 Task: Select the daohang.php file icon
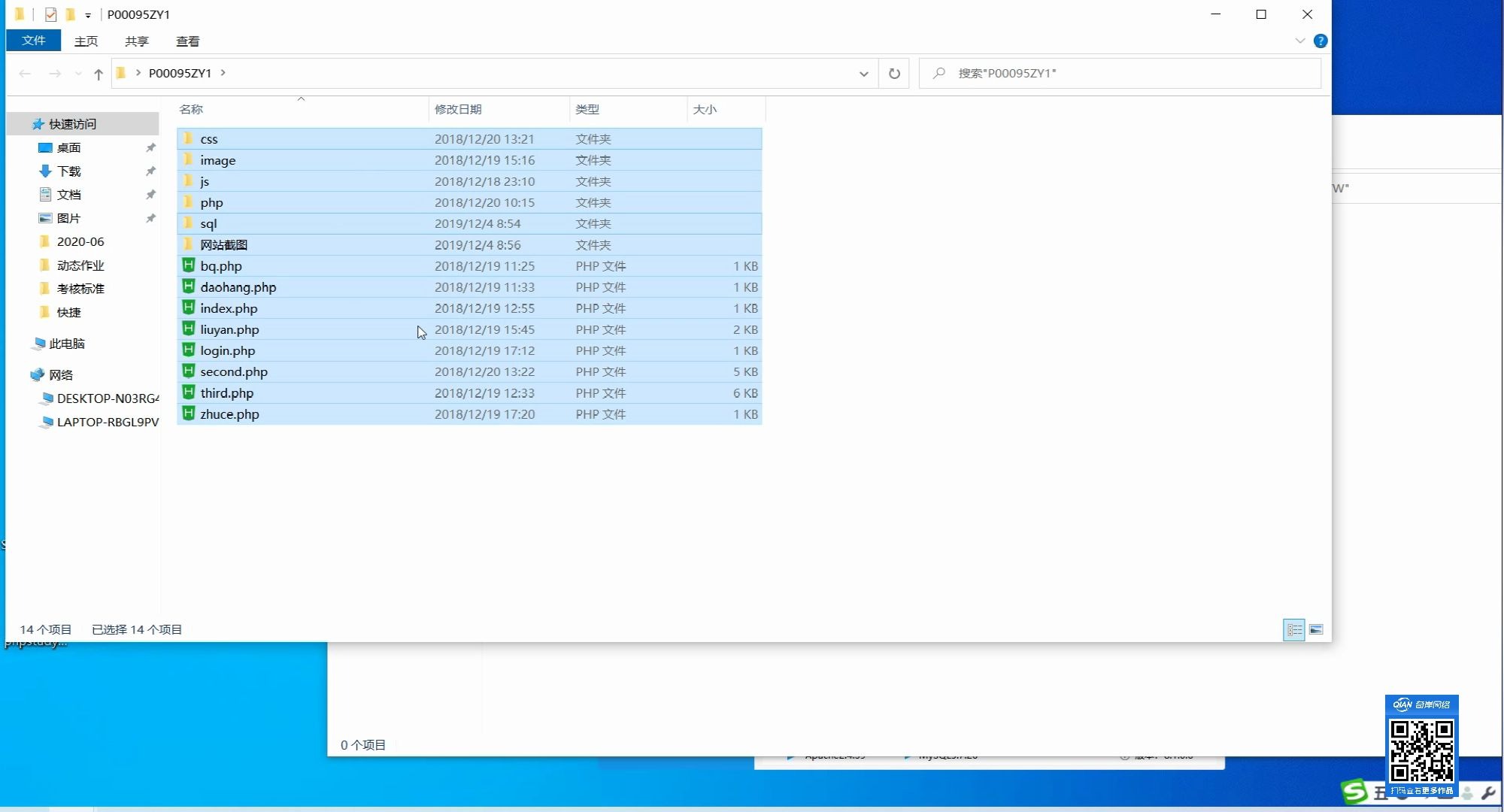click(189, 286)
